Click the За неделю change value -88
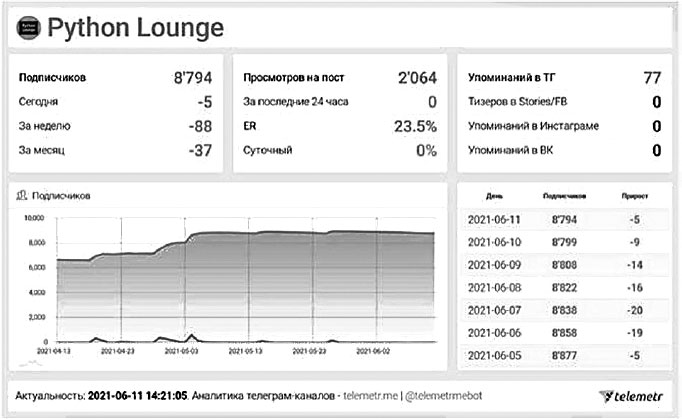The image size is (682, 419). click(x=198, y=126)
